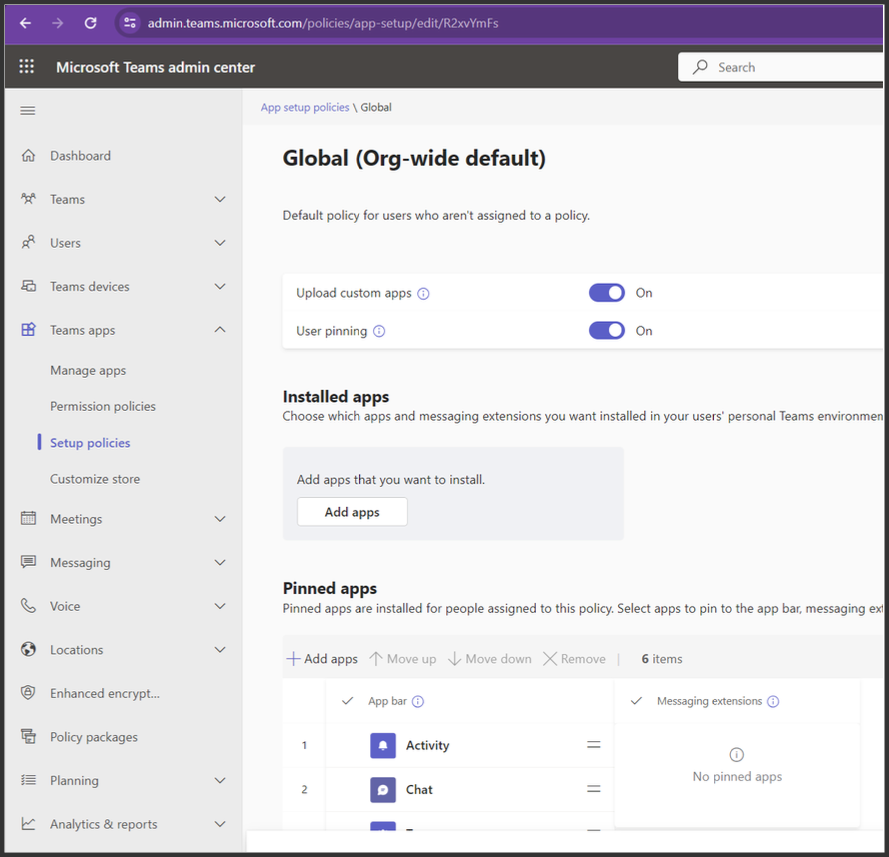
Task: Click the Microsoft Teams admin center title
Action: point(155,67)
